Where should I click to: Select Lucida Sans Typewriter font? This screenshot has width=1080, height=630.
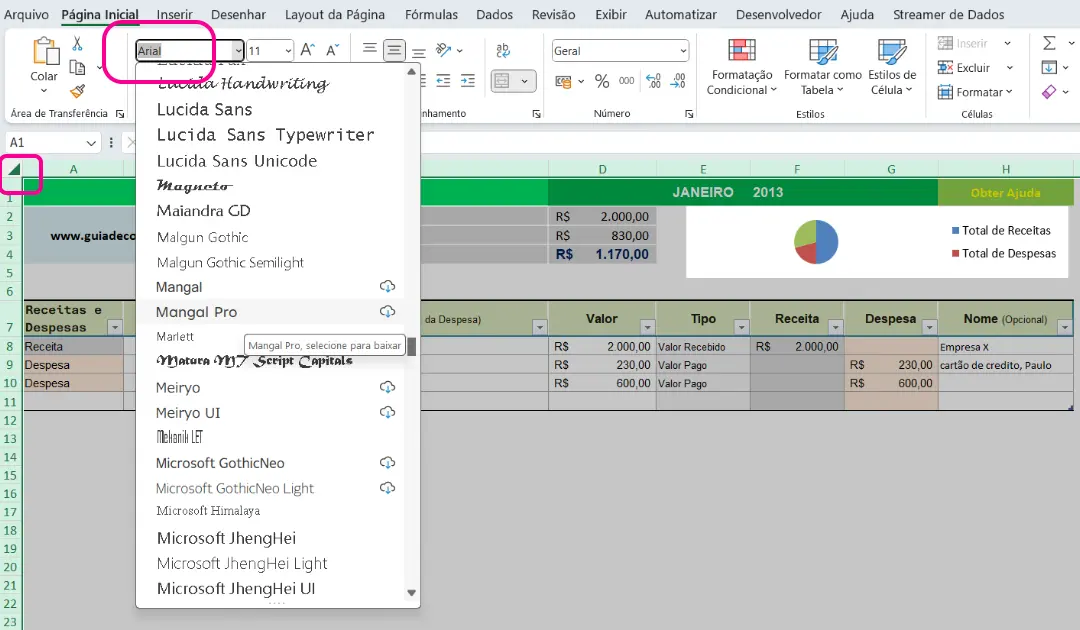pos(265,135)
